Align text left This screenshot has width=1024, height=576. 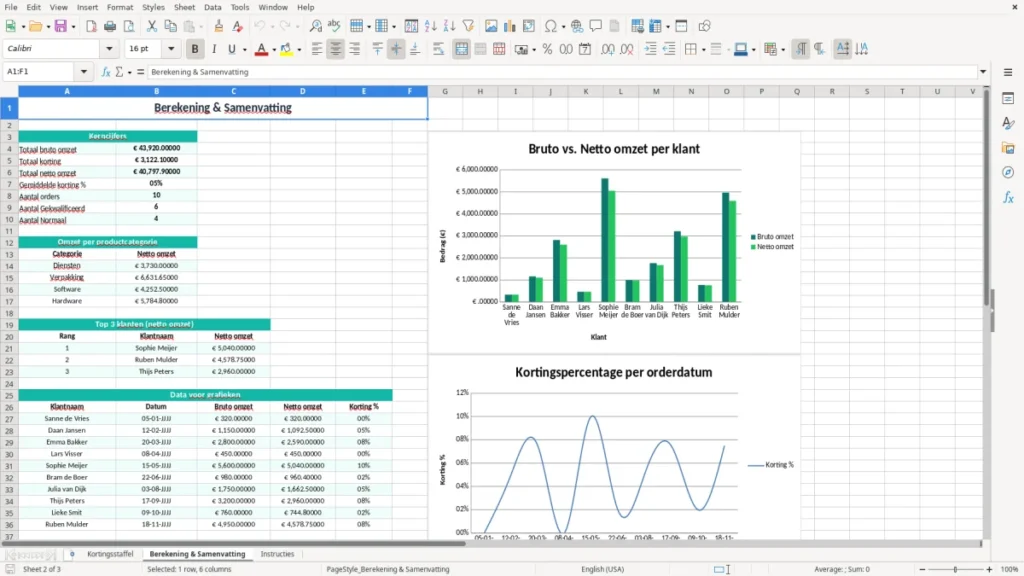317,49
